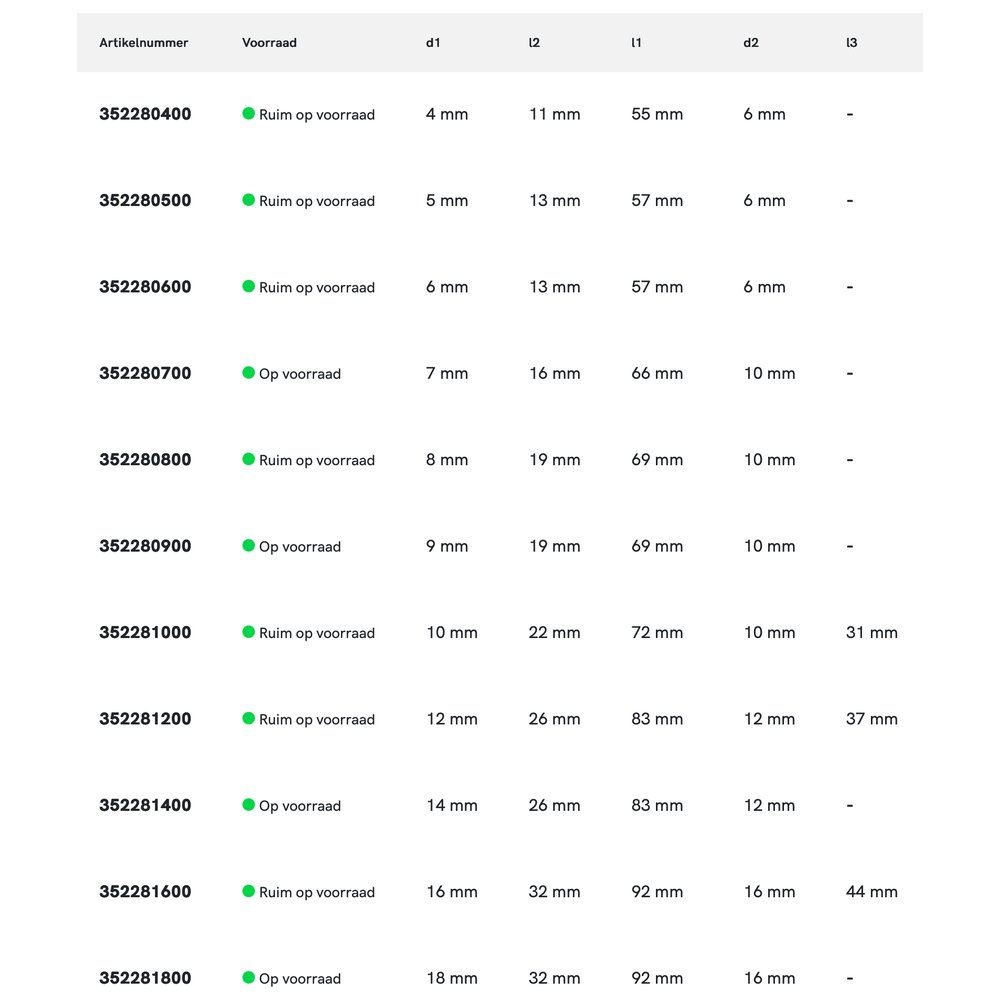Click the l3 column header
This screenshot has height=1000, width=1000.
(x=851, y=43)
